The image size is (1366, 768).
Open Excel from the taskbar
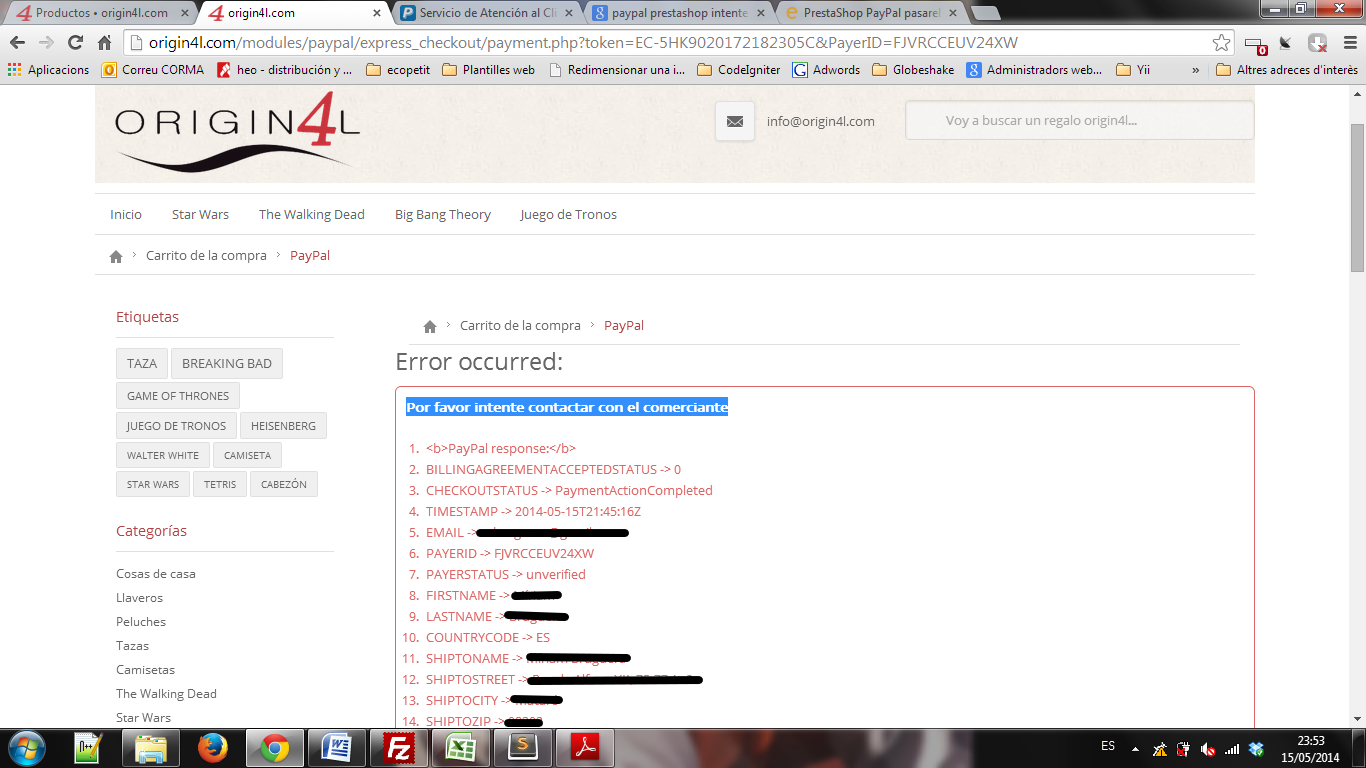(x=461, y=748)
